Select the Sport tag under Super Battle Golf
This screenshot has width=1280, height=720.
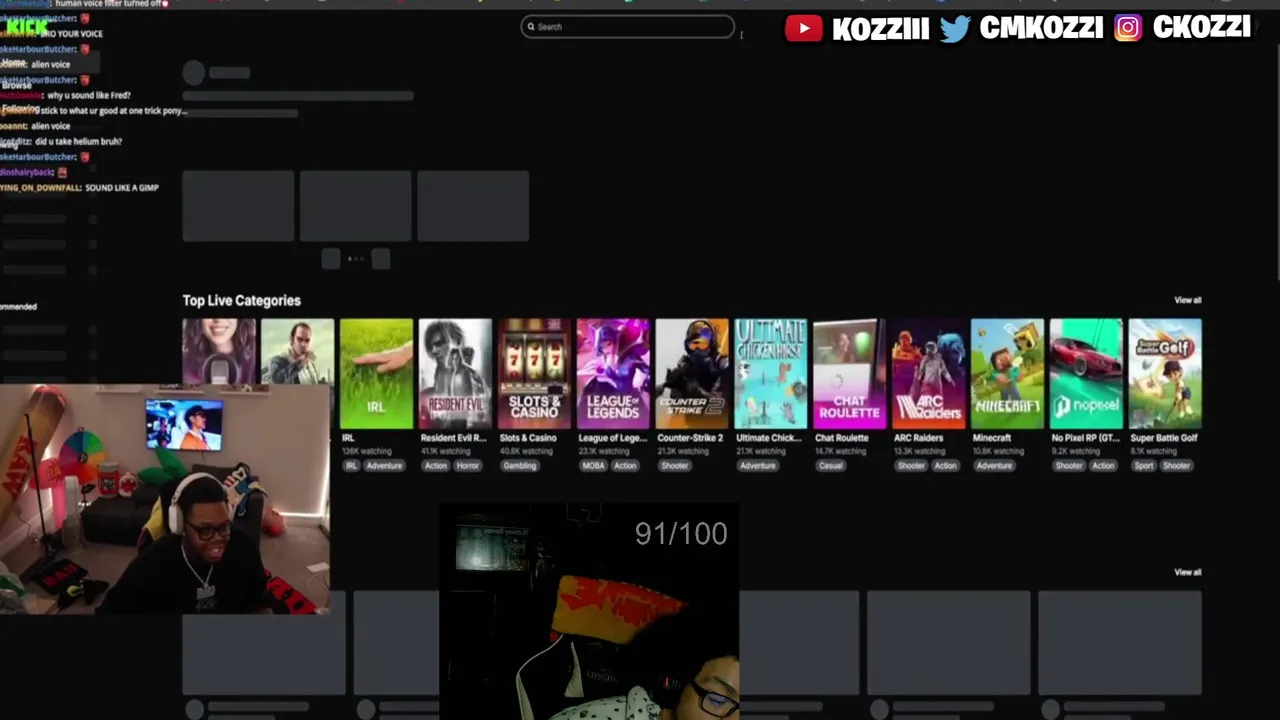(x=1144, y=466)
